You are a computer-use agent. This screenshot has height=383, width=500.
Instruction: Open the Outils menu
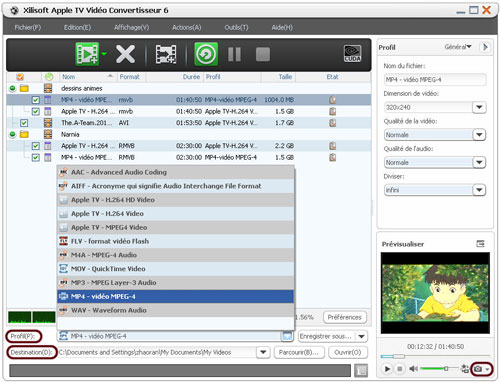[x=236, y=27]
